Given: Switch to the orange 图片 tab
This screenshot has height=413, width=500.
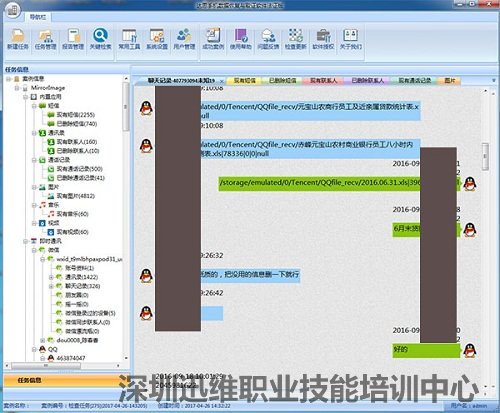Looking at the screenshot, I should [450, 81].
